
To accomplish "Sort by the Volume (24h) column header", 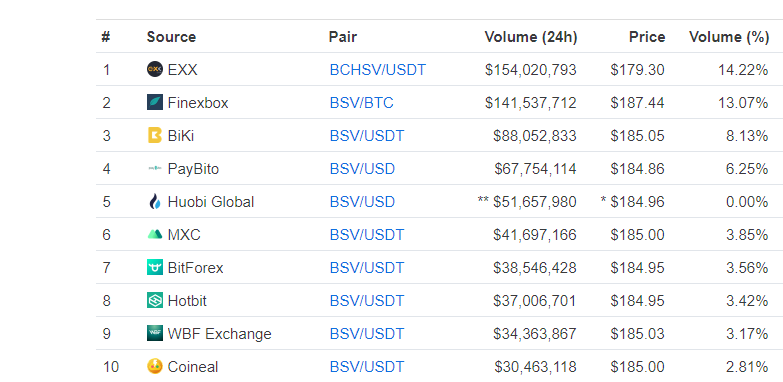I will 531,37.
